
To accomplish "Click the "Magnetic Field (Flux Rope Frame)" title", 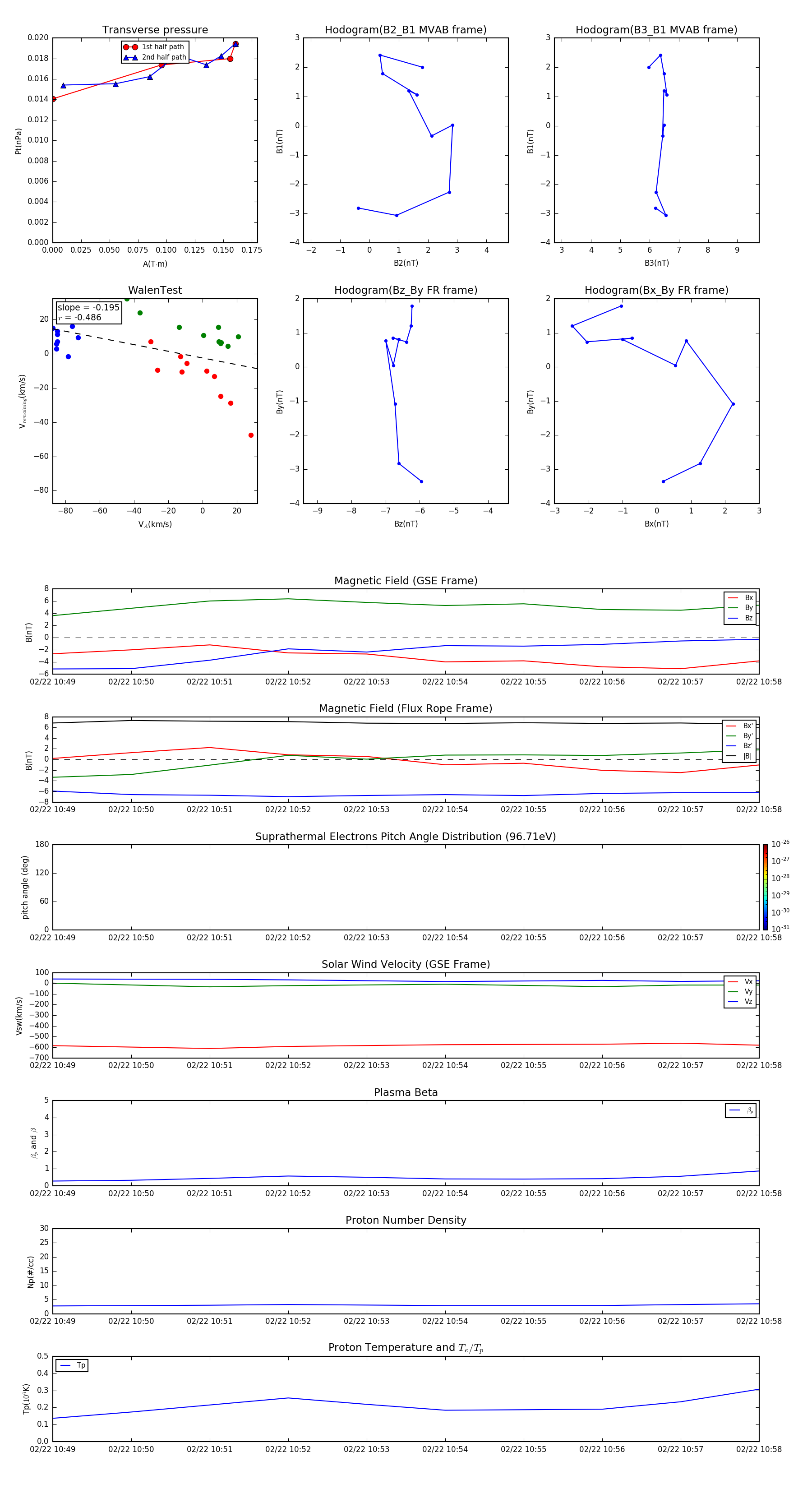I will [406, 709].
